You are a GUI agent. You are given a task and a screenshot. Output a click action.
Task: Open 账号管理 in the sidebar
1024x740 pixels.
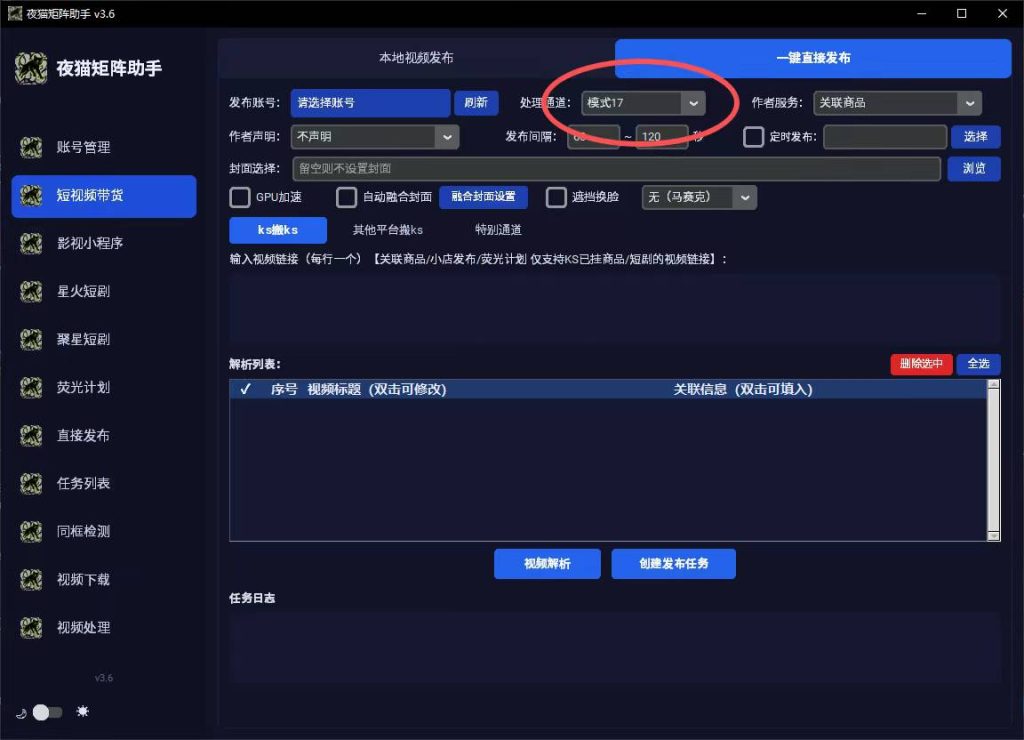(104, 147)
